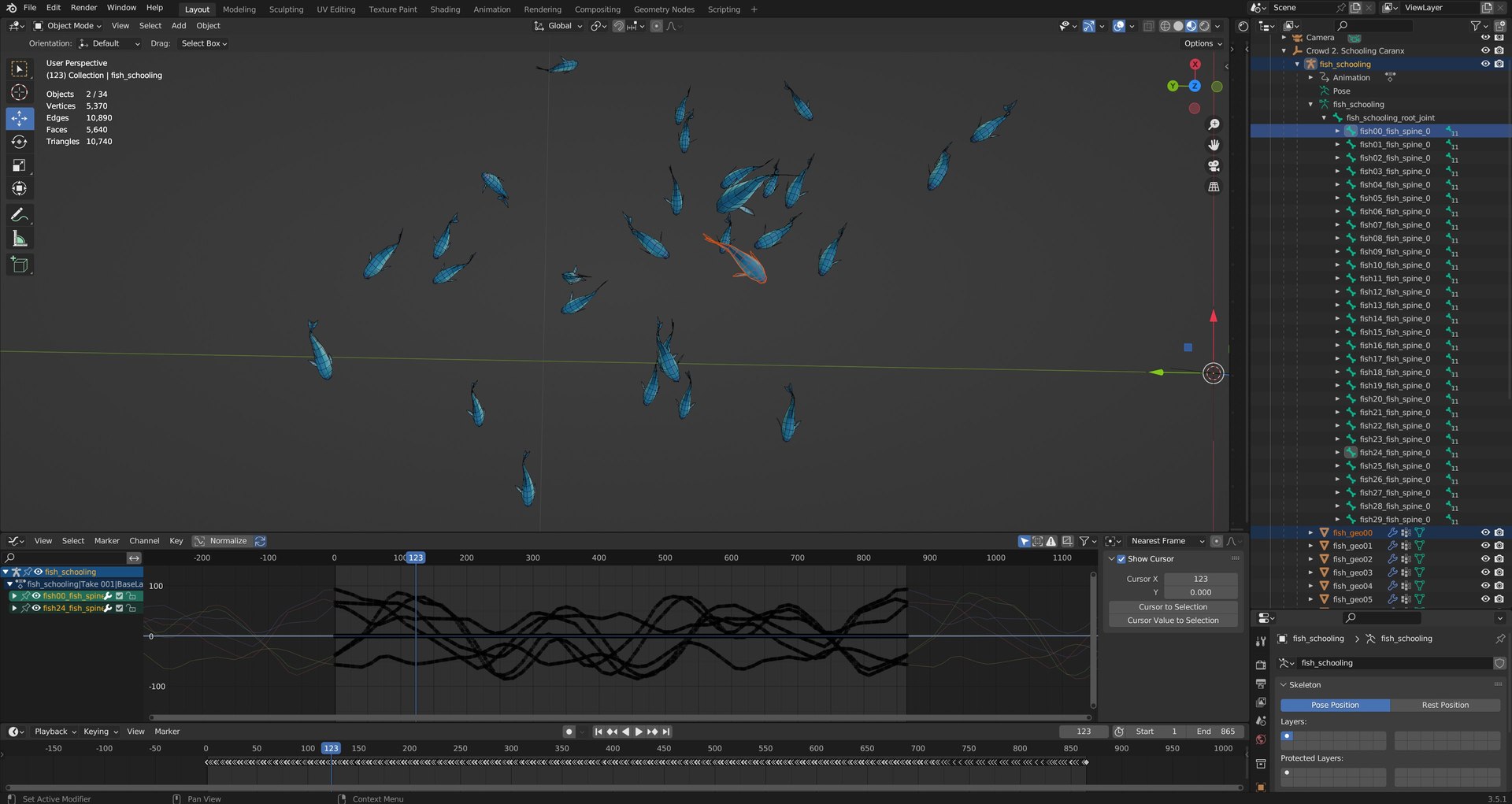This screenshot has width=1512, height=804.
Task: Select the Pose Position option
Action: click(x=1335, y=705)
